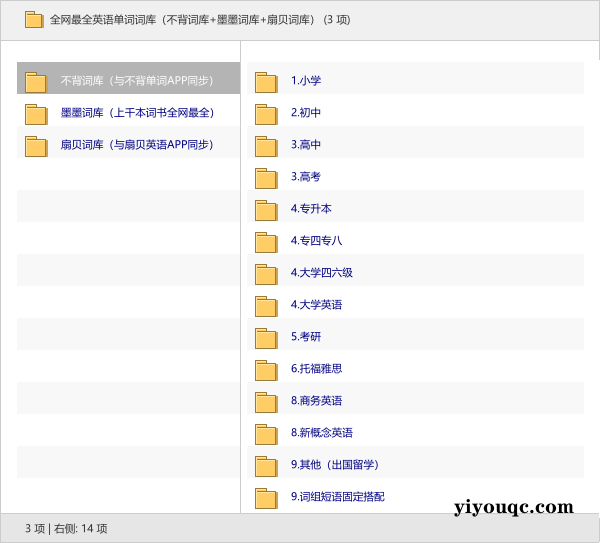Click the folder icon for 墨墨词库
The width and height of the screenshot is (600, 543).
pyautogui.click(x=36, y=114)
